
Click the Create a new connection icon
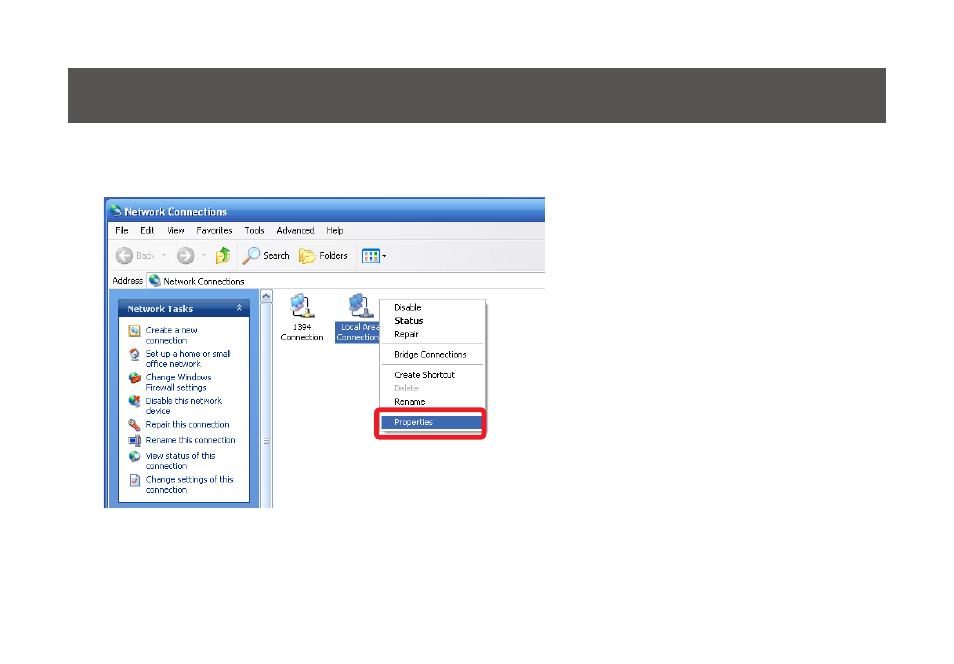[x=134, y=330]
